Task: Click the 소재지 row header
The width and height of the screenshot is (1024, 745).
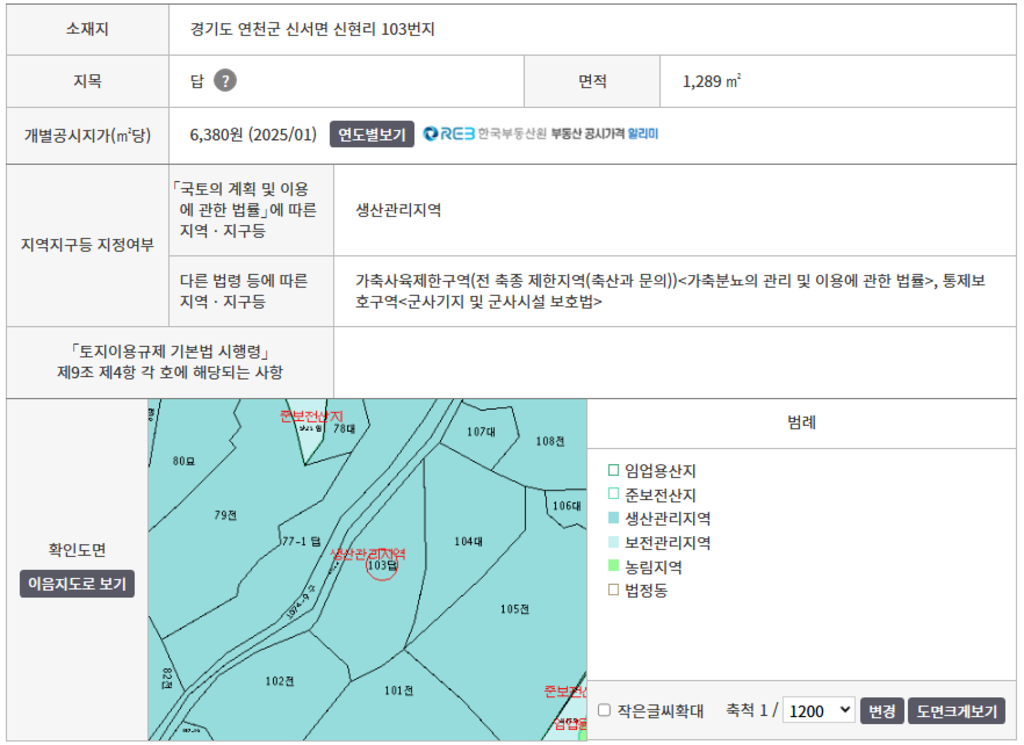Action: point(88,29)
